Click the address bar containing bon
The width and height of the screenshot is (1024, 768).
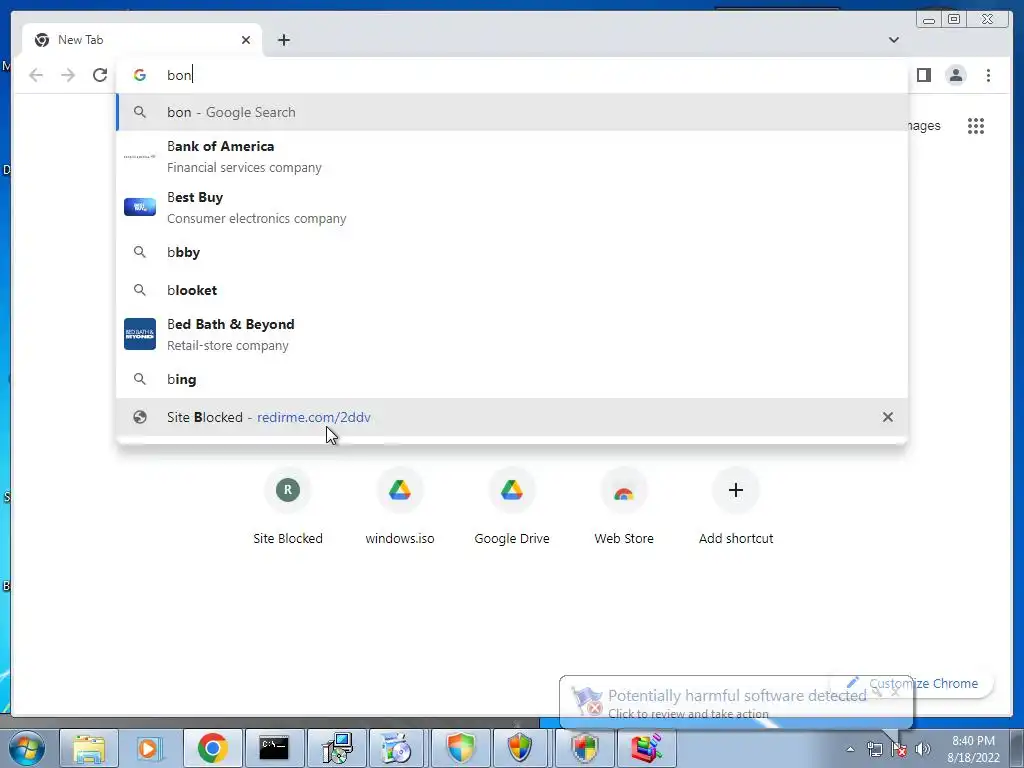tap(513, 75)
